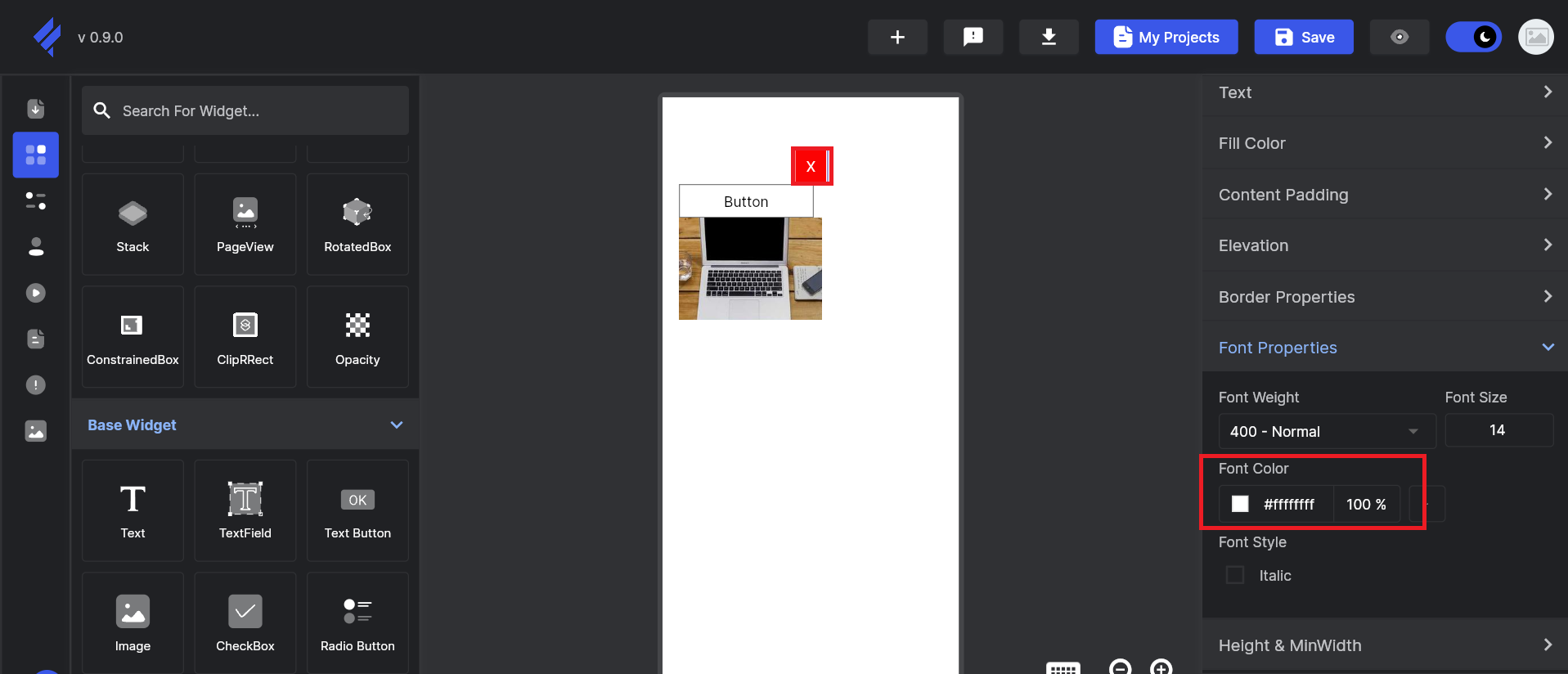Image resolution: width=1568 pixels, height=674 pixels.
Task: Enable the Italic checkbox
Action: pyautogui.click(x=1235, y=575)
